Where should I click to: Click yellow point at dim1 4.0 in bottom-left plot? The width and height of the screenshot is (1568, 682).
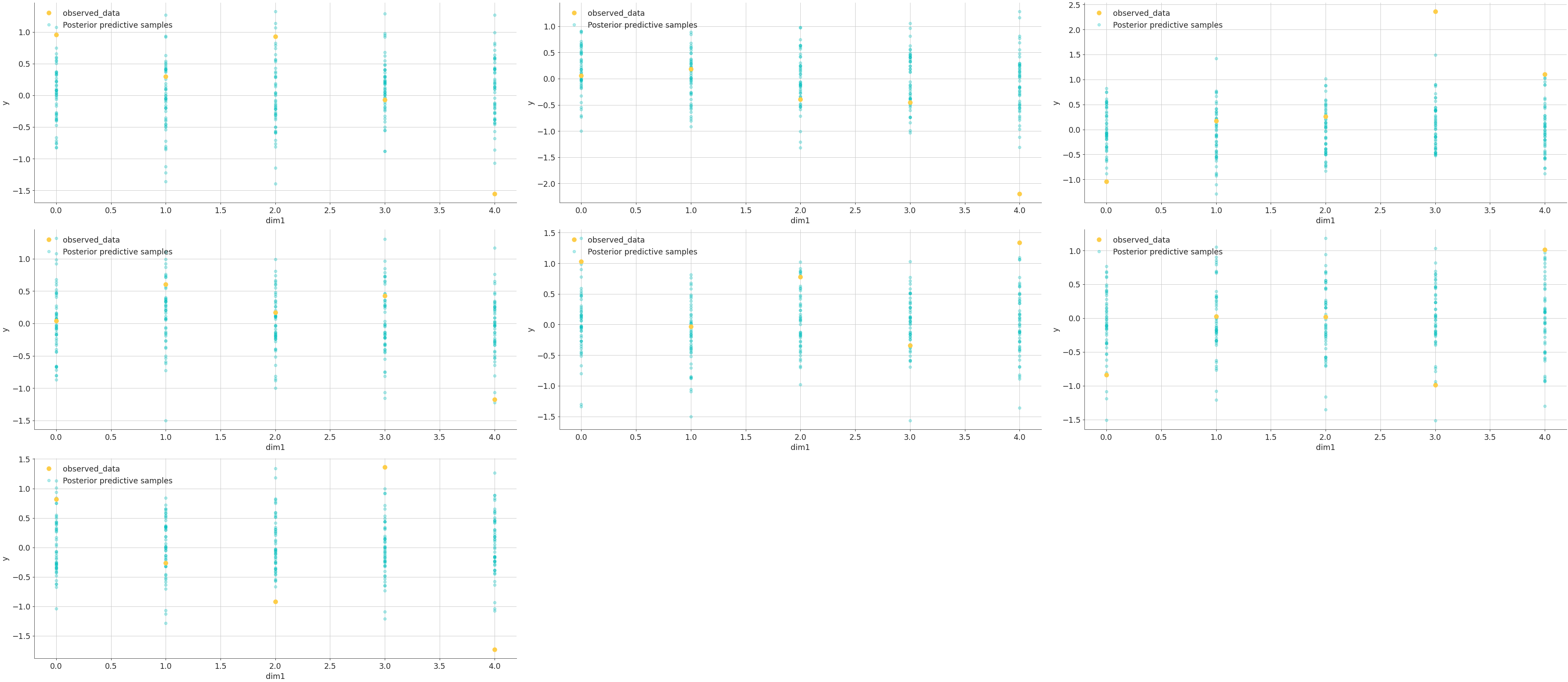[x=494, y=650]
